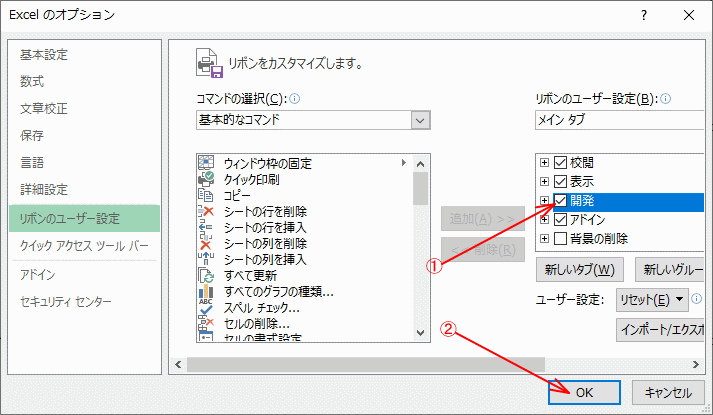Click the Insert Sheet Rows (シートの行を挿入) icon
Screen dimensions: 713x415
[207, 227]
